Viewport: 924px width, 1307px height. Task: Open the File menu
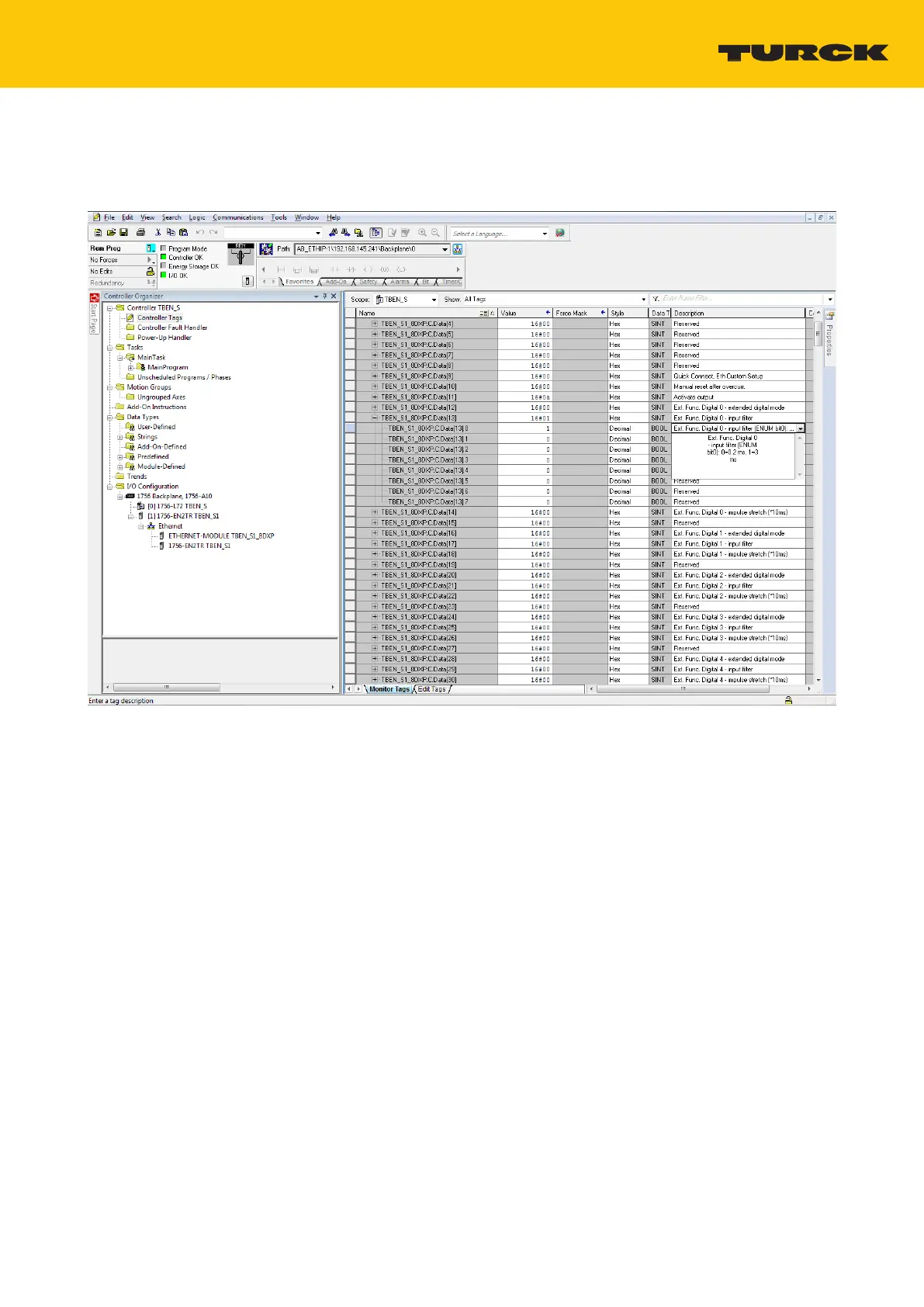[109, 217]
